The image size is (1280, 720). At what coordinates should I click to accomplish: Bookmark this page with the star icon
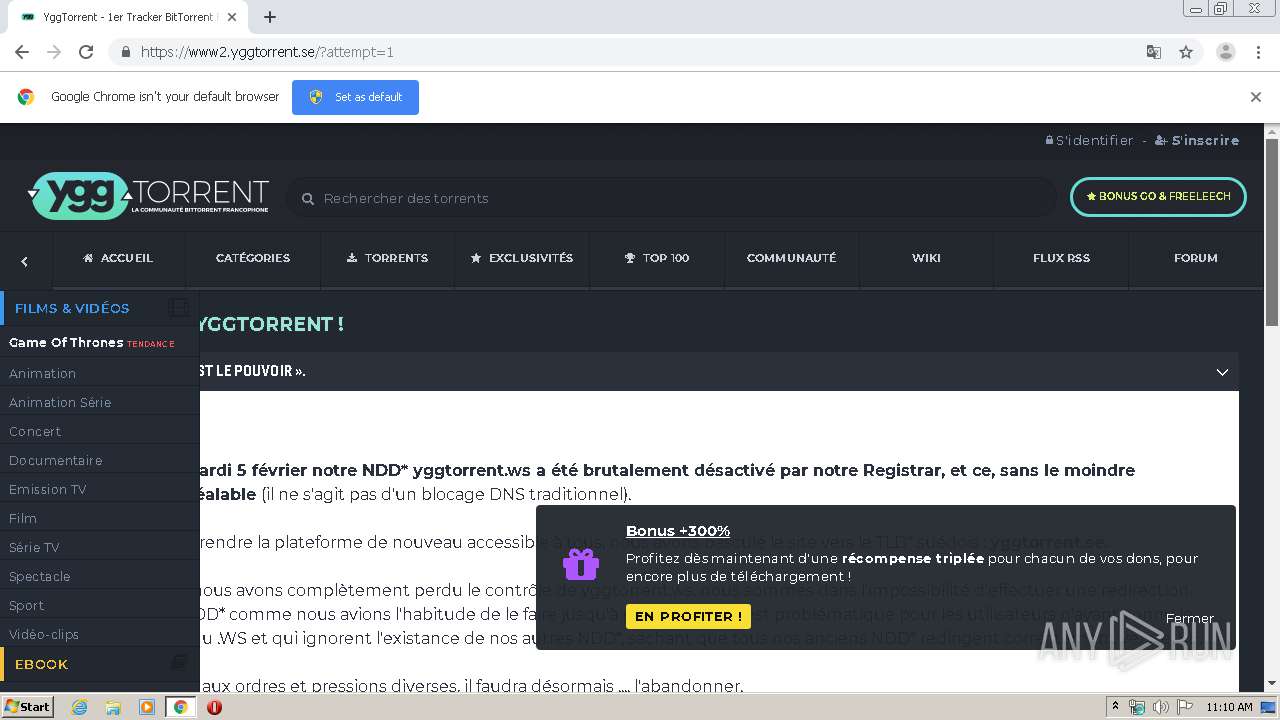[1186, 52]
